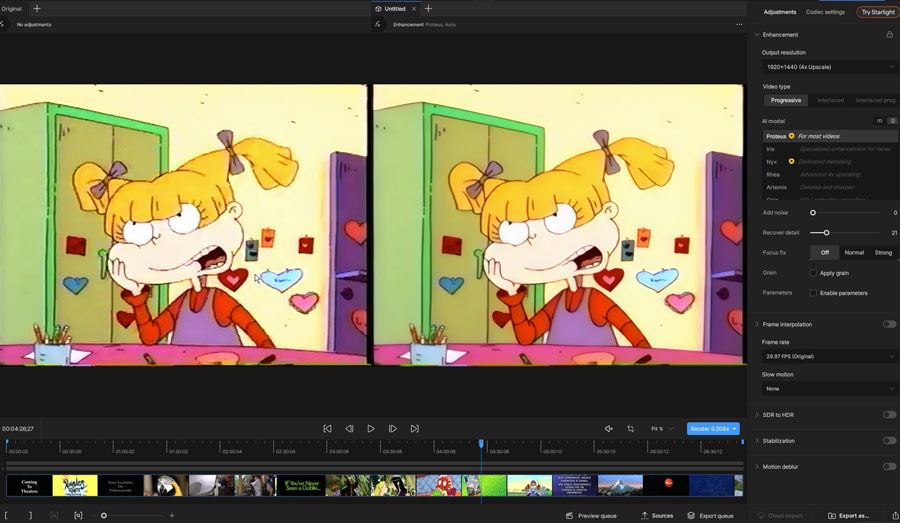Zoom in on the timeline with the plus icon
Viewport: 900px width, 523px height.
pos(172,516)
